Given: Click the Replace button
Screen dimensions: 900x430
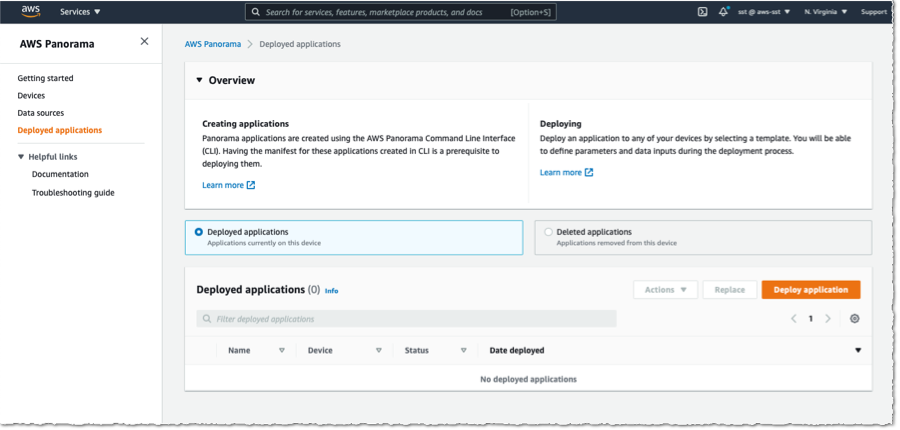Looking at the screenshot, I should (x=730, y=290).
